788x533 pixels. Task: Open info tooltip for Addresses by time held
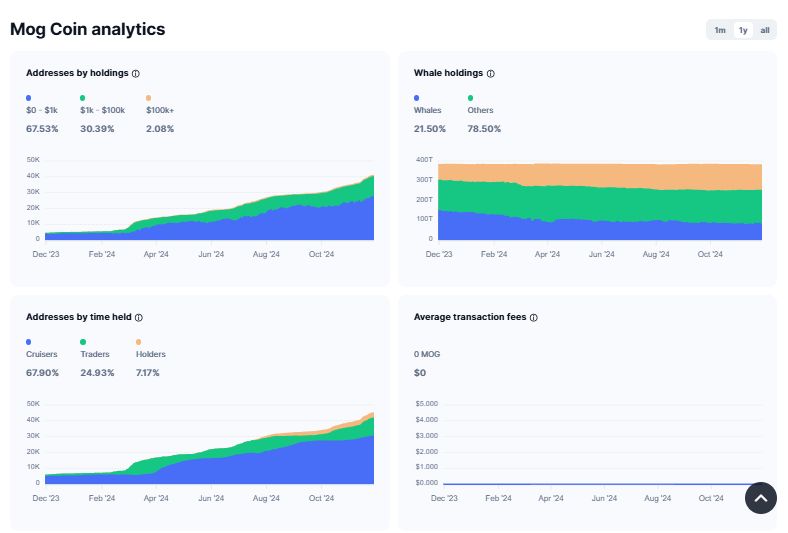pyautogui.click(x=138, y=317)
